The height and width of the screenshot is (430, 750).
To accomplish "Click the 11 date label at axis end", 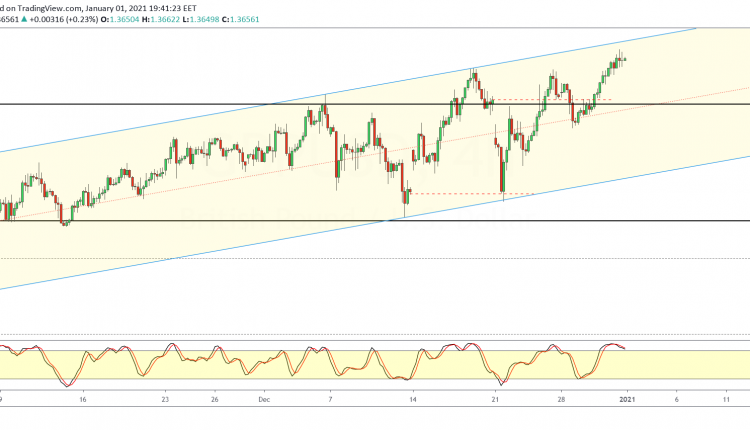I will [727, 399].
